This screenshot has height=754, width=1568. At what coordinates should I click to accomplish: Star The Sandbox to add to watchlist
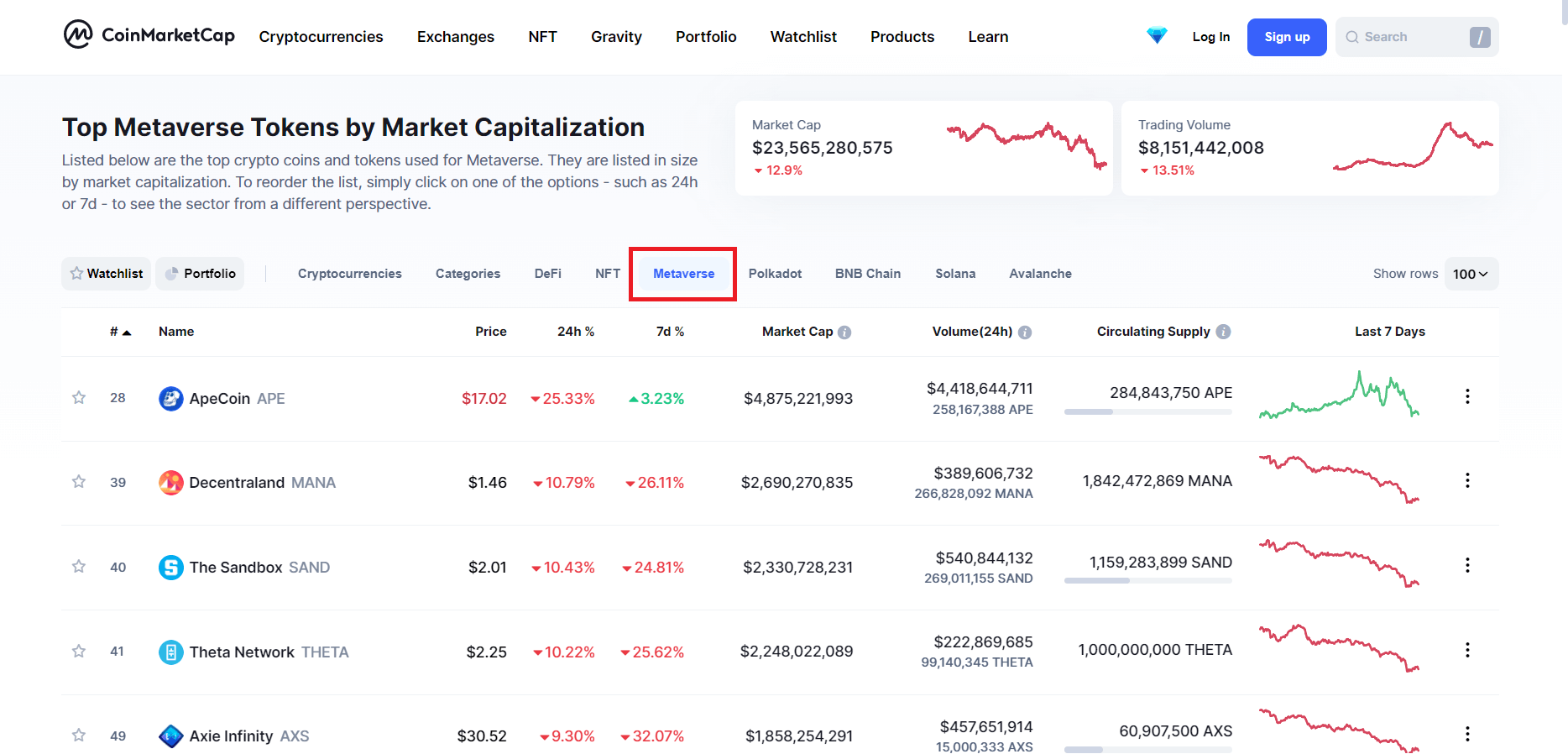[79, 566]
